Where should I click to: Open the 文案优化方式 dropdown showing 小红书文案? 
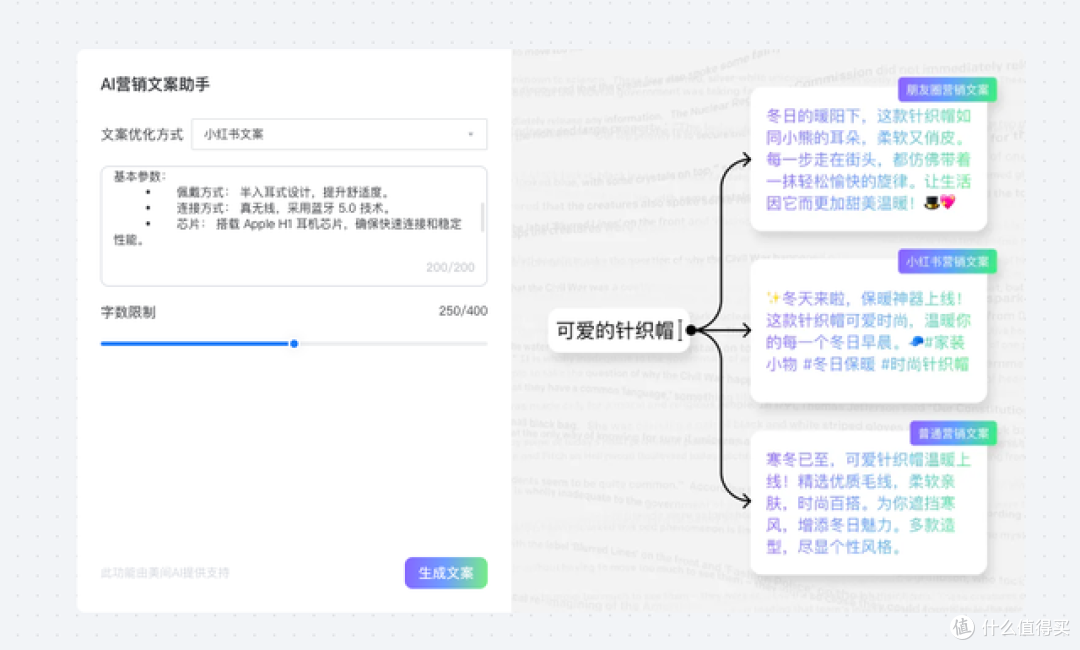tap(339, 134)
